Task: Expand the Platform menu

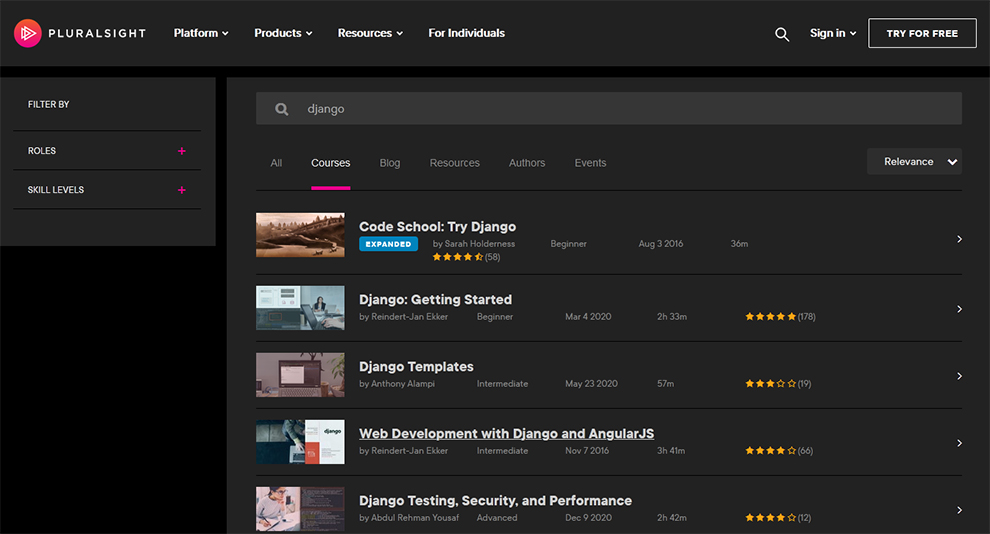Action: pos(200,33)
